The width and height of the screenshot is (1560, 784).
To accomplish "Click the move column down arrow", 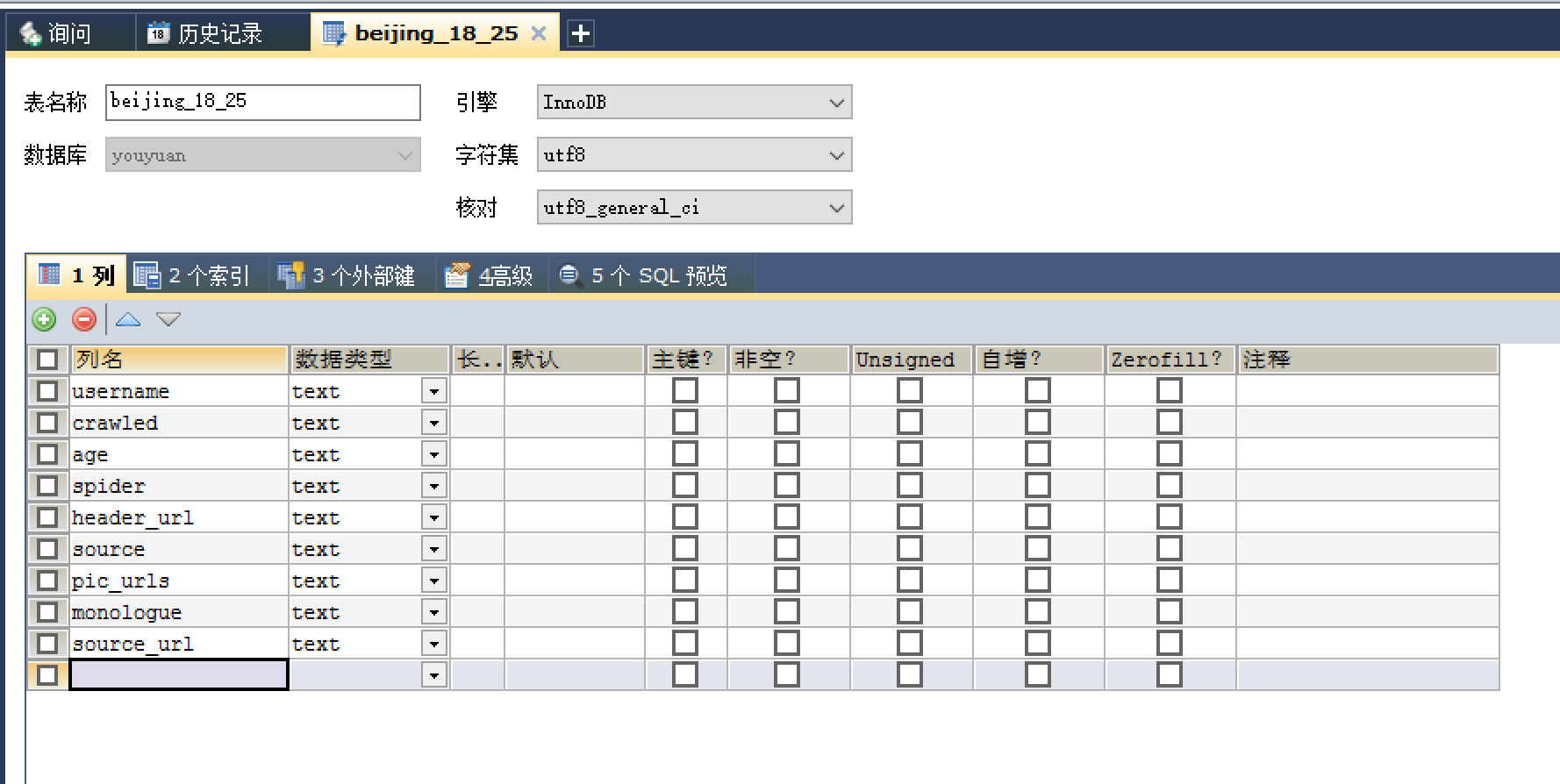I will pyautogui.click(x=168, y=319).
